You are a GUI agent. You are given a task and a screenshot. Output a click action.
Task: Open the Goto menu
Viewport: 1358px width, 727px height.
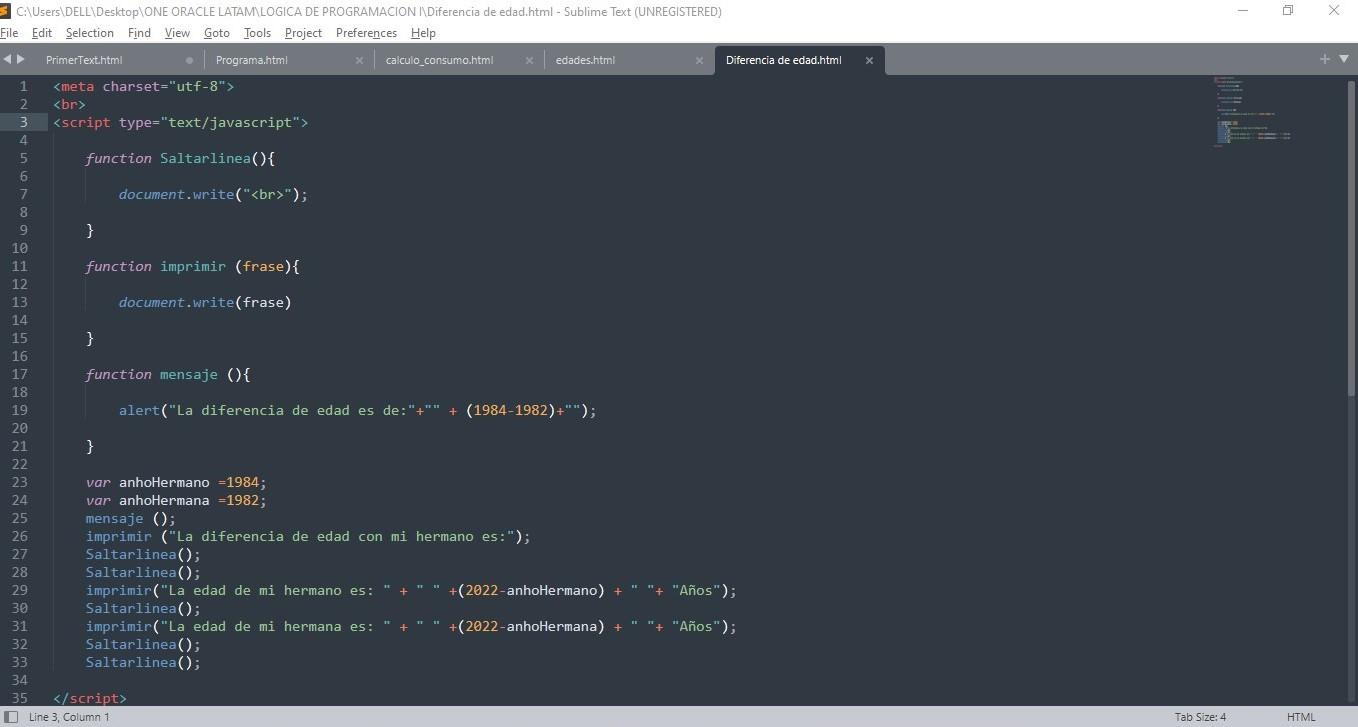click(x=217, y=33)
